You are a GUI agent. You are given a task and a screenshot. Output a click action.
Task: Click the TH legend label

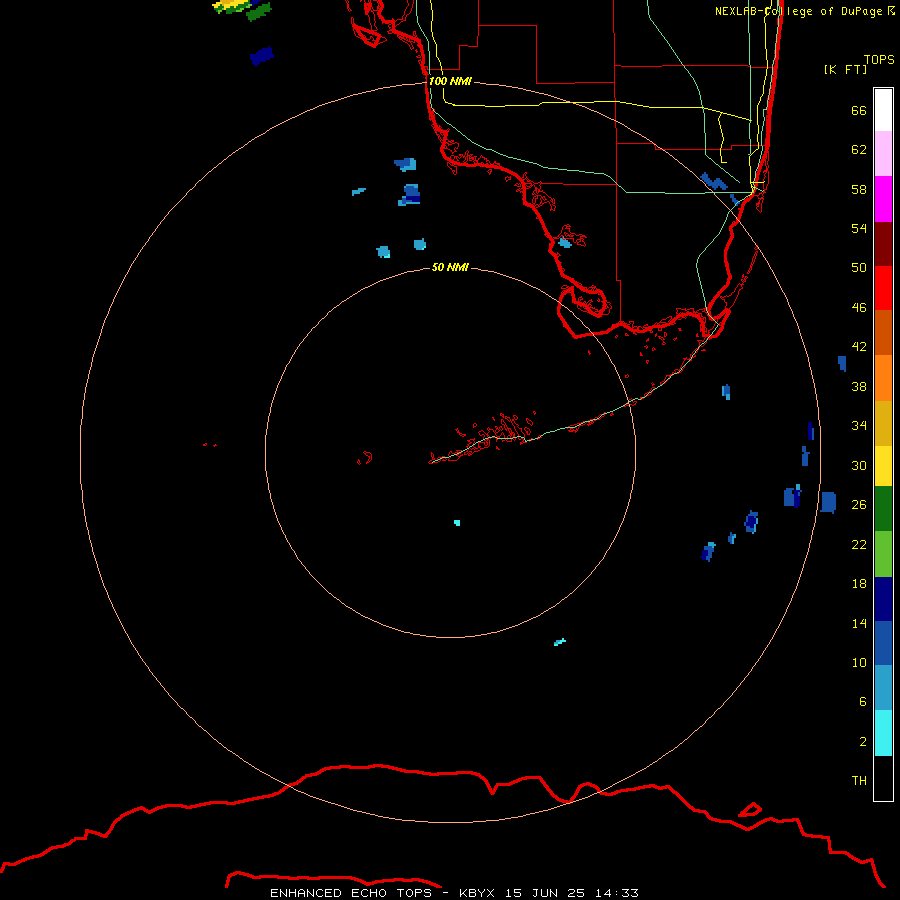(859, 780)
